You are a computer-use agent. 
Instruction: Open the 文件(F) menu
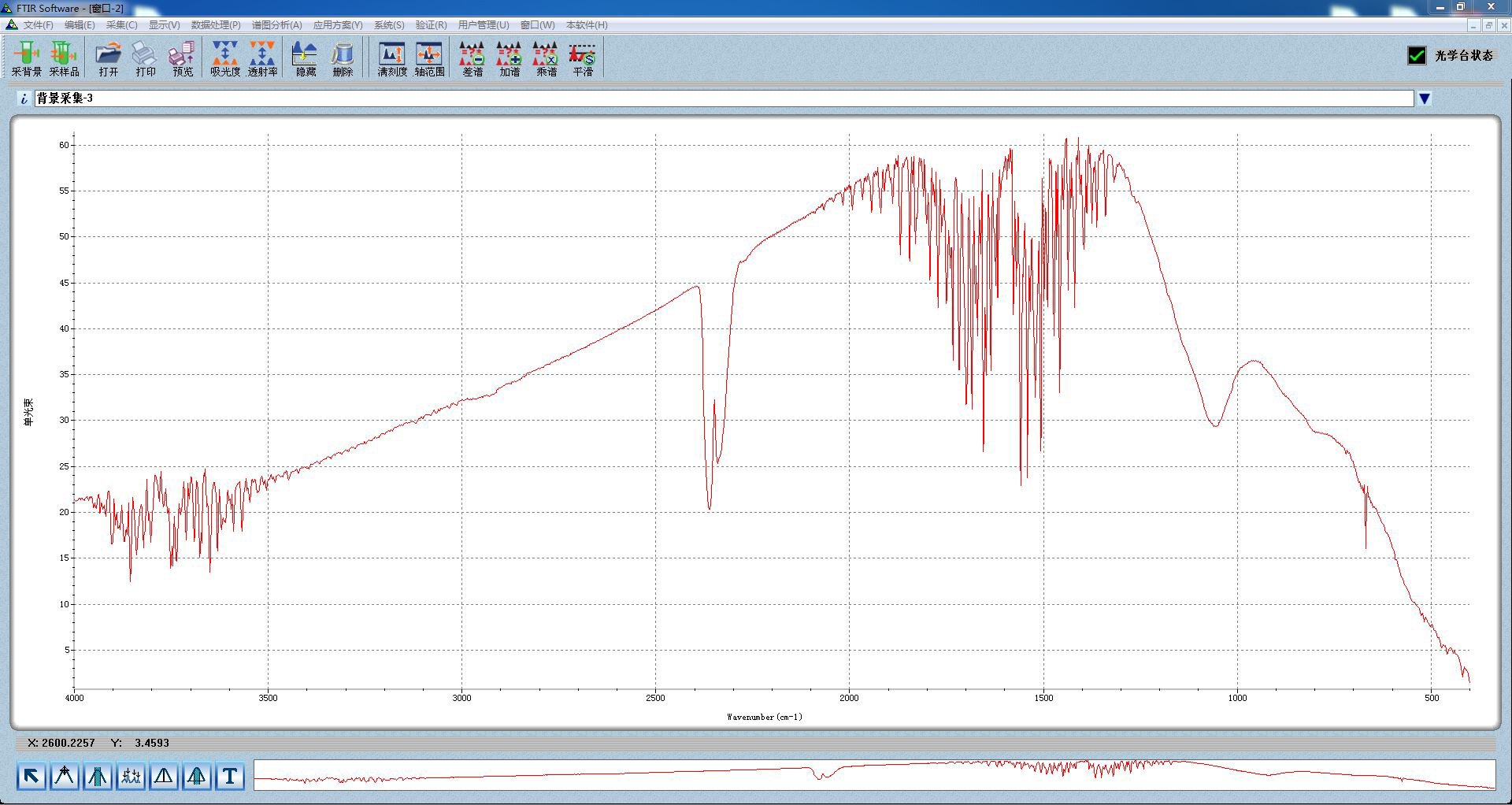point(38,25)
